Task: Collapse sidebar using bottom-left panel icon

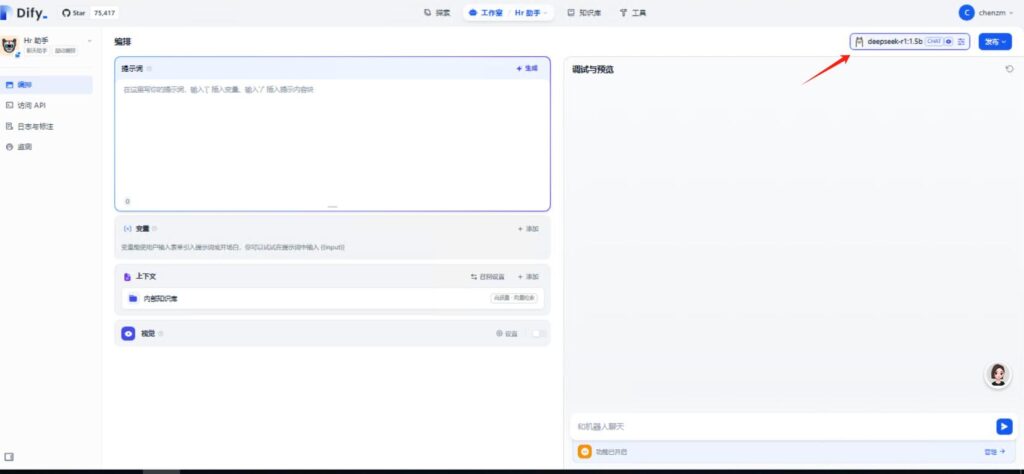Action: pos(9,456)
